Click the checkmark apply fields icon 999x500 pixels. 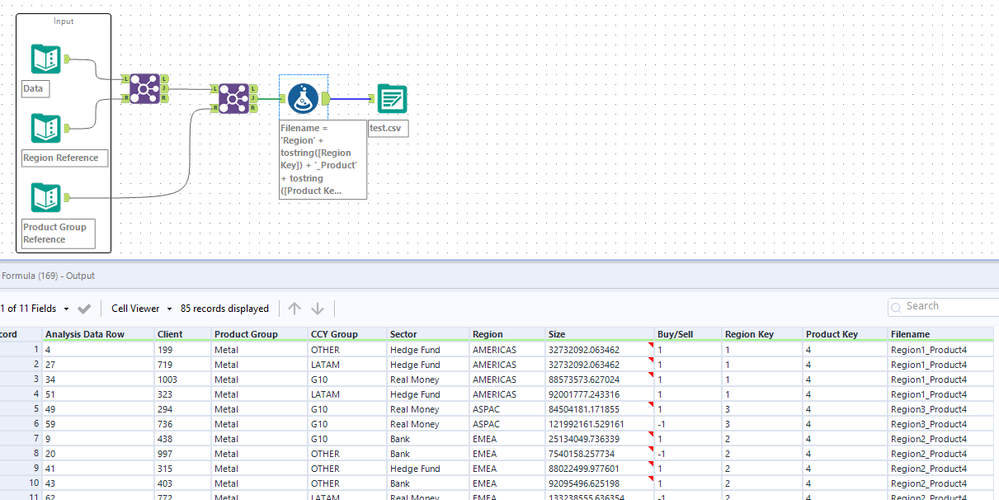tap(85, 309)
